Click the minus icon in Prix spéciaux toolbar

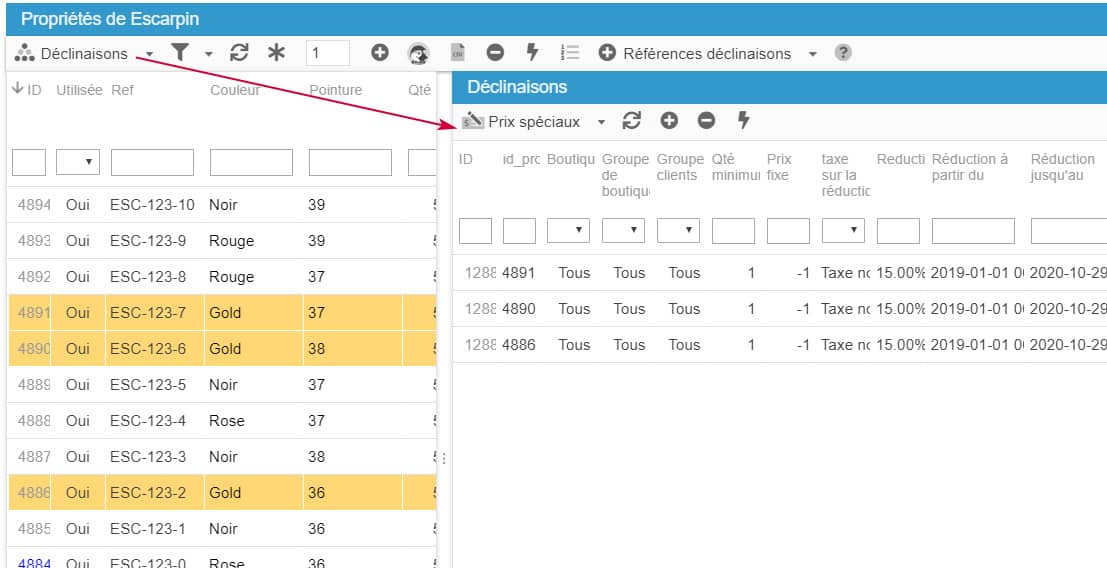pos(706,121)
